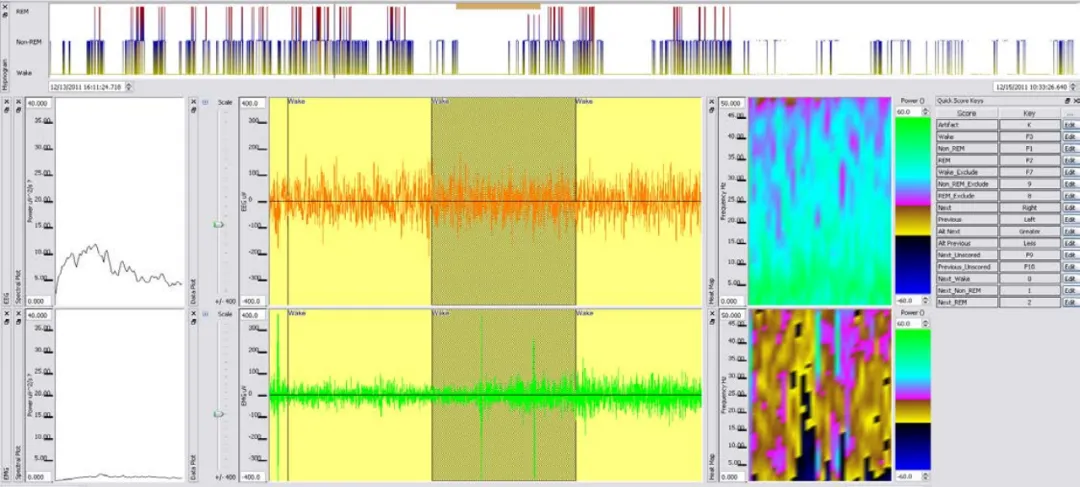The height and width of the screenshot is (487, 1080).
Task: Select the Key column header
Action: coord(1030,113)
